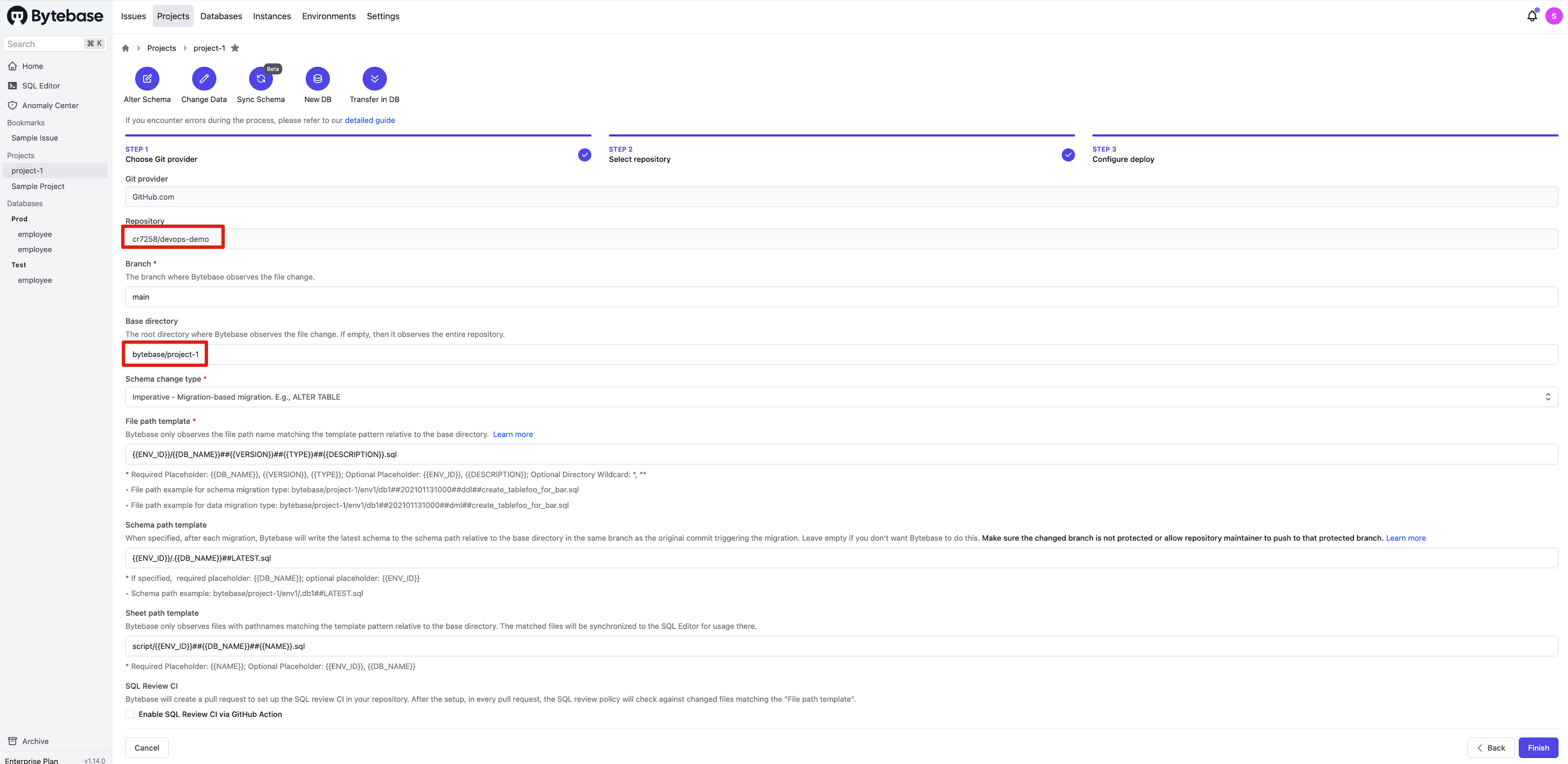Screen dimensions: 1568x764
Task: Open the Schema change type dropdown
Action: [840, 397]
